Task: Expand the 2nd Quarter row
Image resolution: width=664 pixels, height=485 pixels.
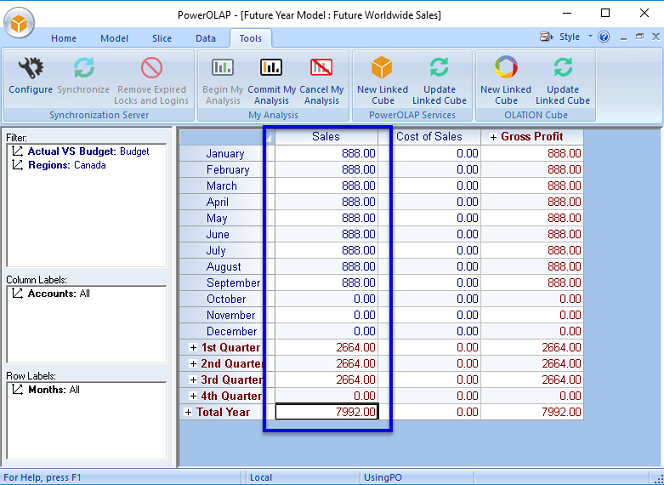Action: [x=193, y=363]
